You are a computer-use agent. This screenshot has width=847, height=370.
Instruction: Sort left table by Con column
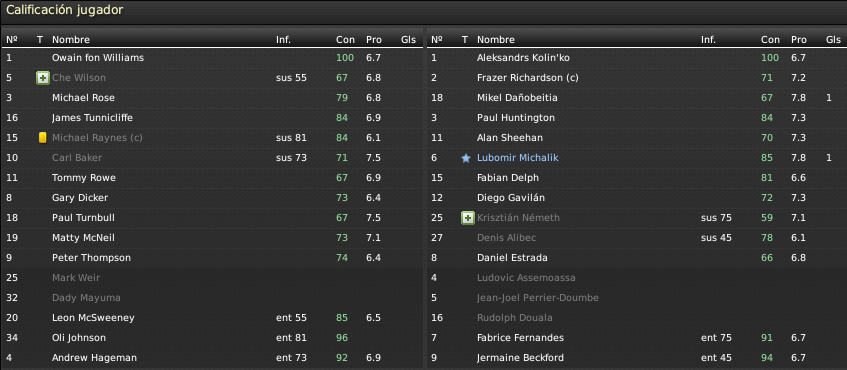(x=345, y=39)
